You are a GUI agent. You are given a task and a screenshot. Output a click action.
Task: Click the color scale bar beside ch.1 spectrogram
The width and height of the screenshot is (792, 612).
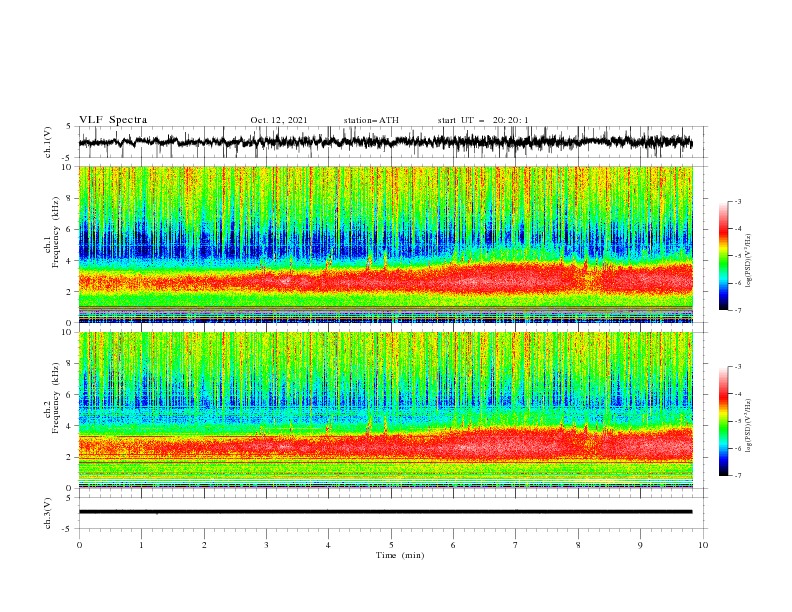[x=724, y=256]
